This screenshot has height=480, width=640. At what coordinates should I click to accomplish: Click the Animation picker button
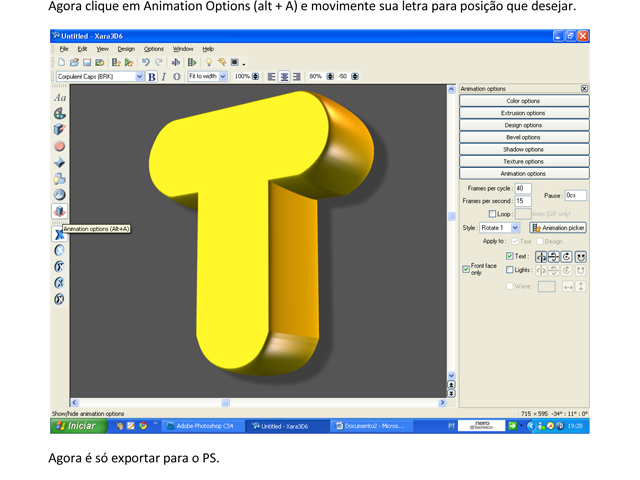pyautogui.click(x=557, y=228)
